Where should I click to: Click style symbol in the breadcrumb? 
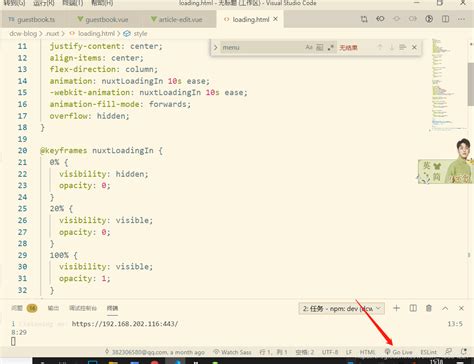click(x=140, y=34)
